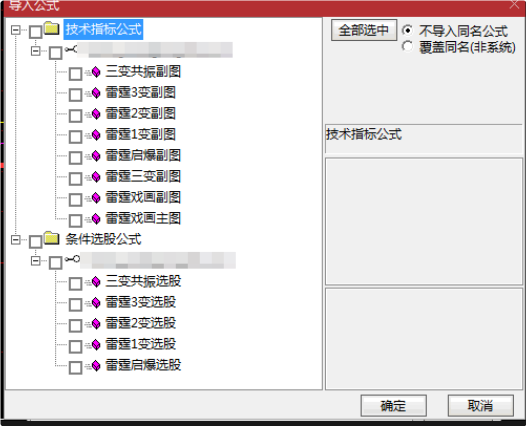Tick the 雷霆2变选股 checkbox
This screenshot has width=526, height=426.
[75, 325]
